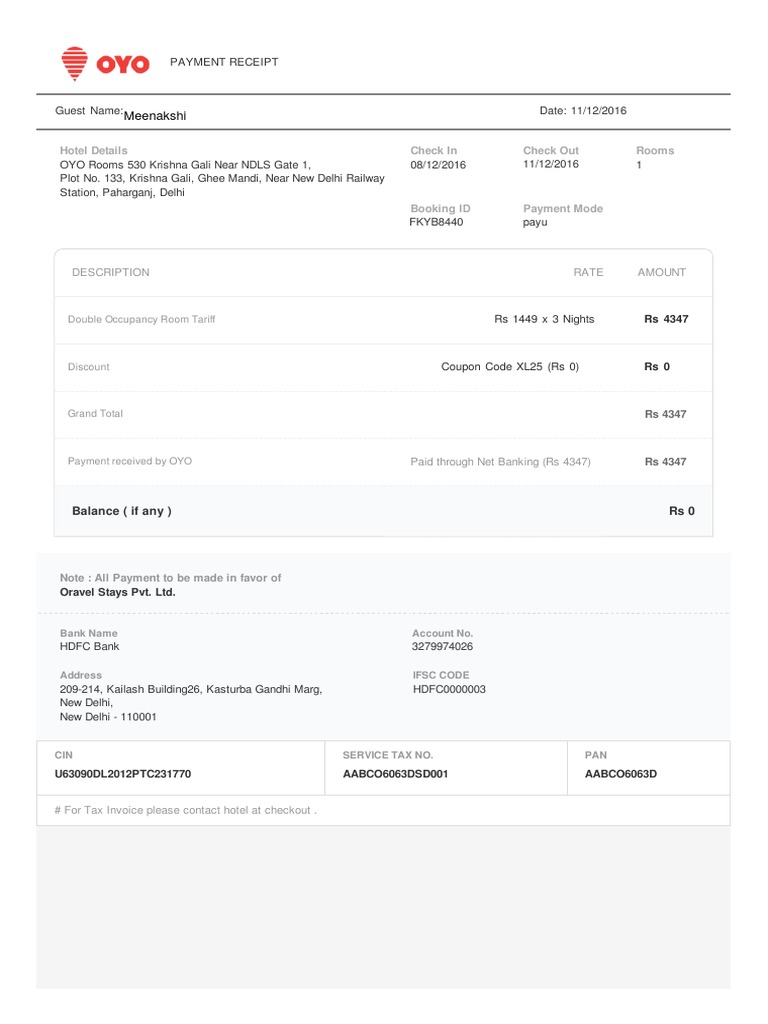
Task: Click the Balance ( if any ) label
Action: (x=122, y=511)
